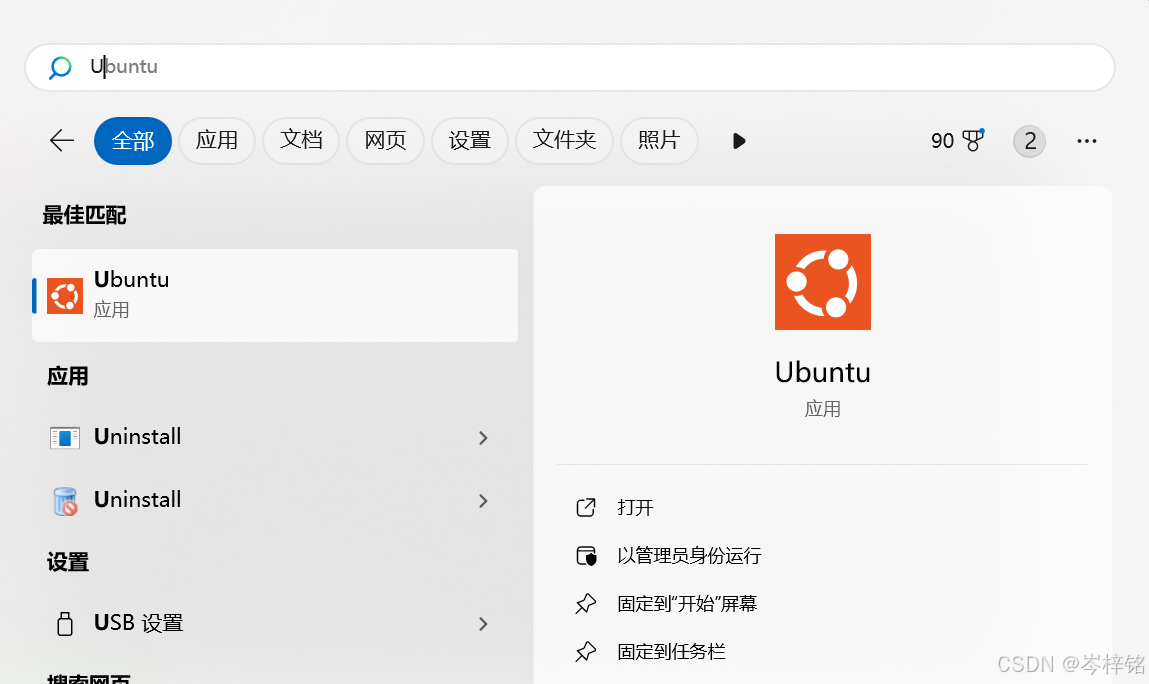Screen dimensions: 1149x684
Task: Click large Ubuntu logo in preview
Action: (x=823, y=282)
